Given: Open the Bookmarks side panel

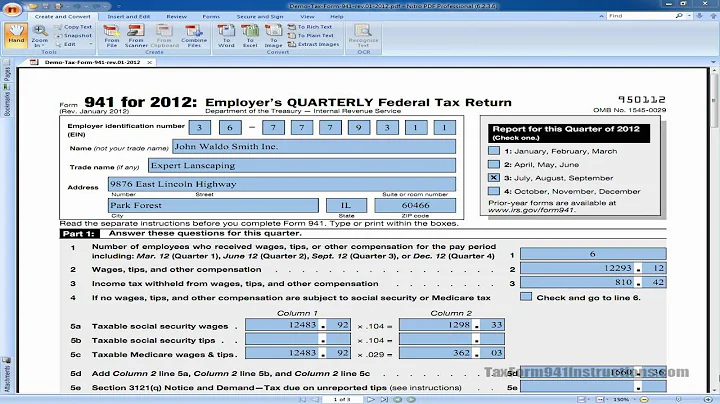Looking at the screenshot, I should click(7, 100).
